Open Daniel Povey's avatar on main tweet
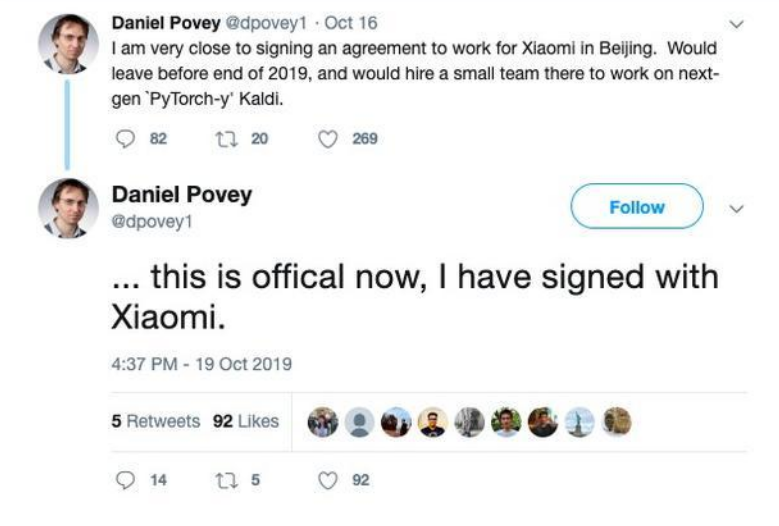Image resolution: width=779 pixels, height=526 pixels. (67, 209)
